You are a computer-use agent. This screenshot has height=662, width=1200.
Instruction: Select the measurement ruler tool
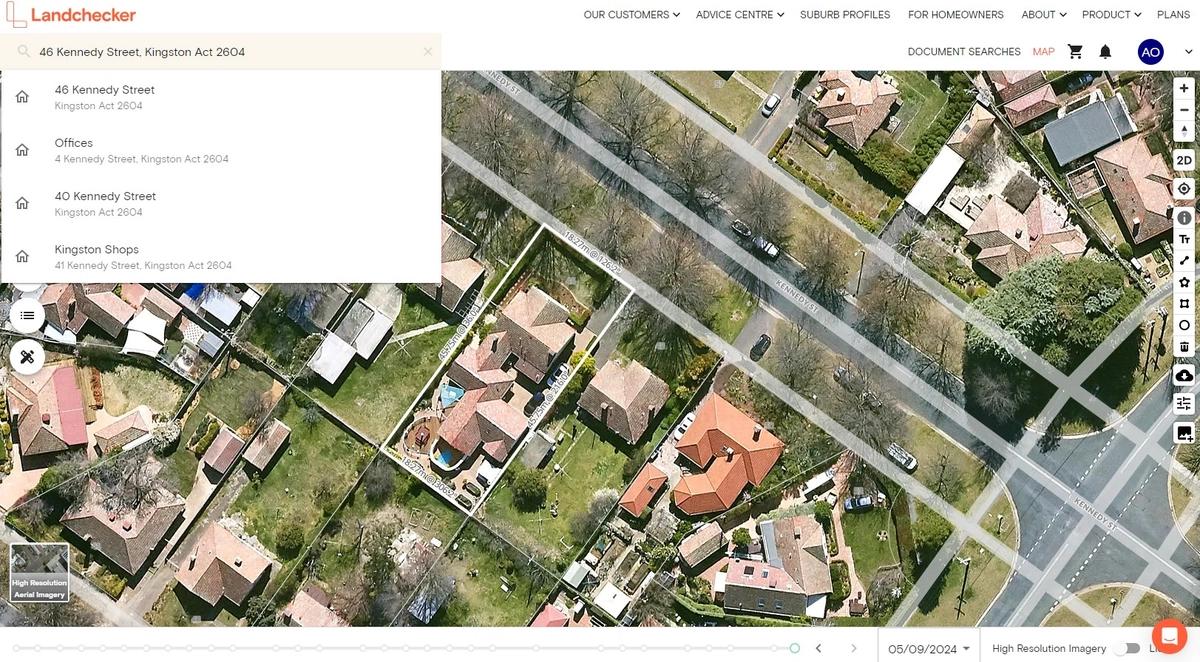point(27,356)
